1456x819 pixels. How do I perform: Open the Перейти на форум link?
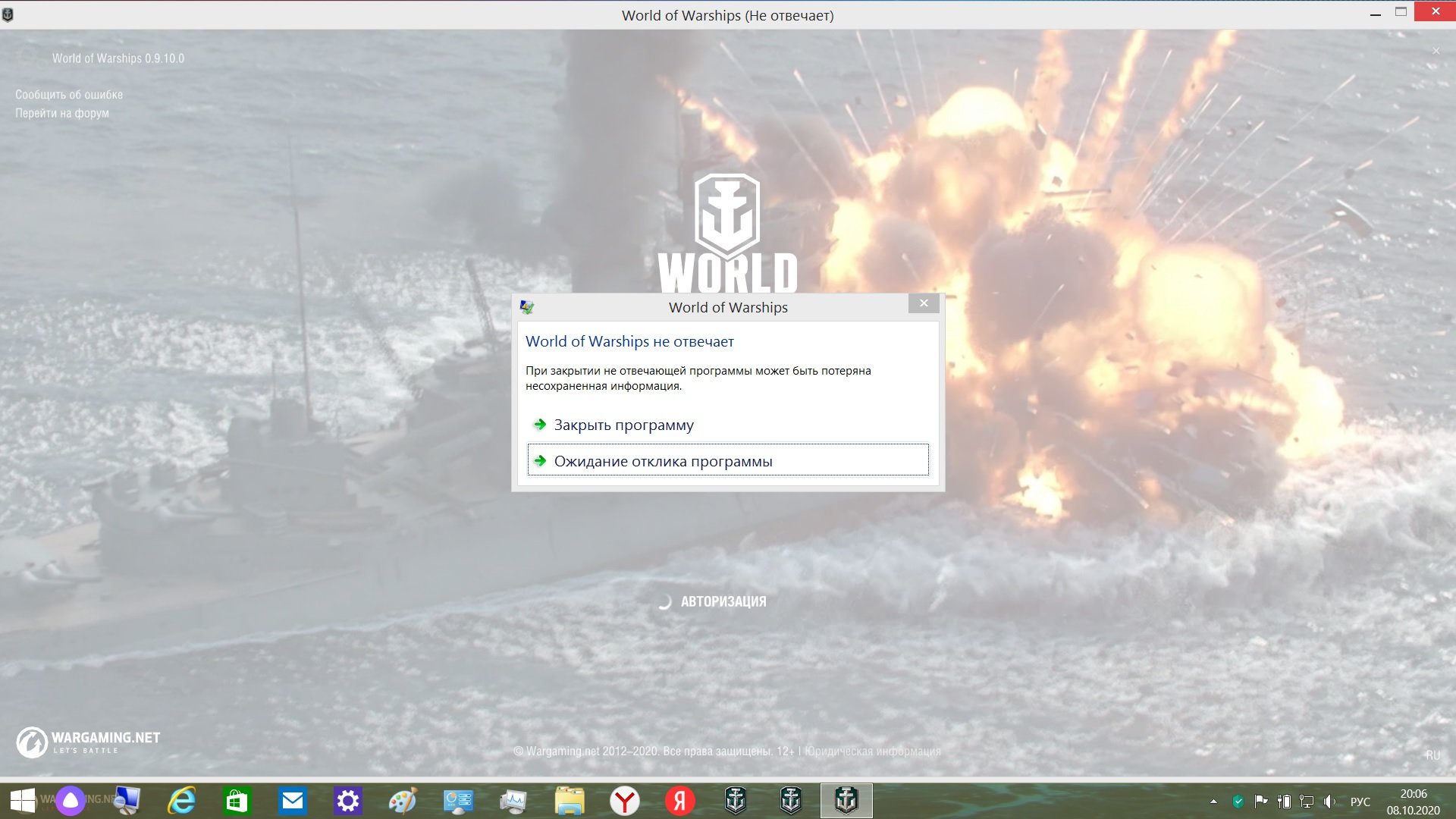tap(62, 113)
